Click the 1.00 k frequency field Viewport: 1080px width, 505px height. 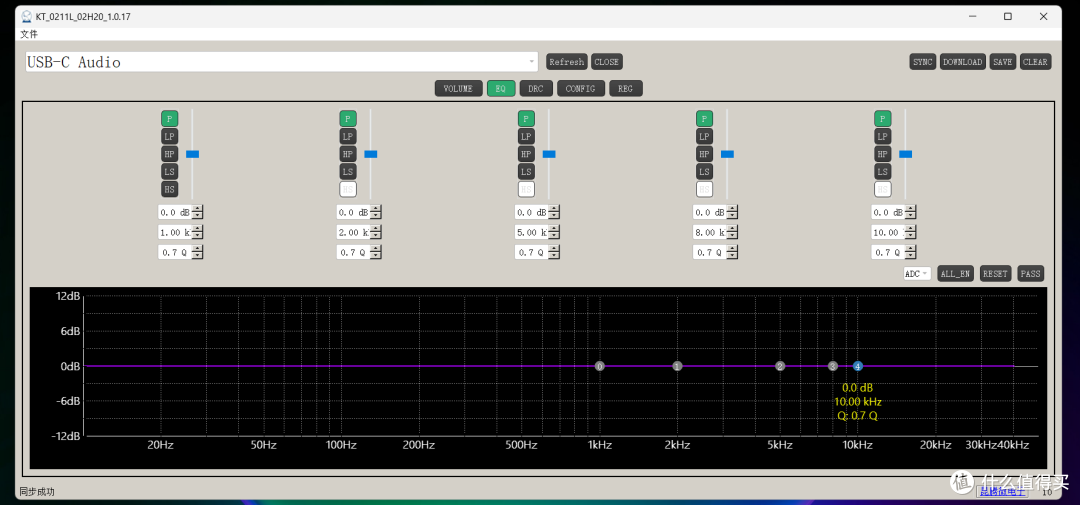(175, 232)
